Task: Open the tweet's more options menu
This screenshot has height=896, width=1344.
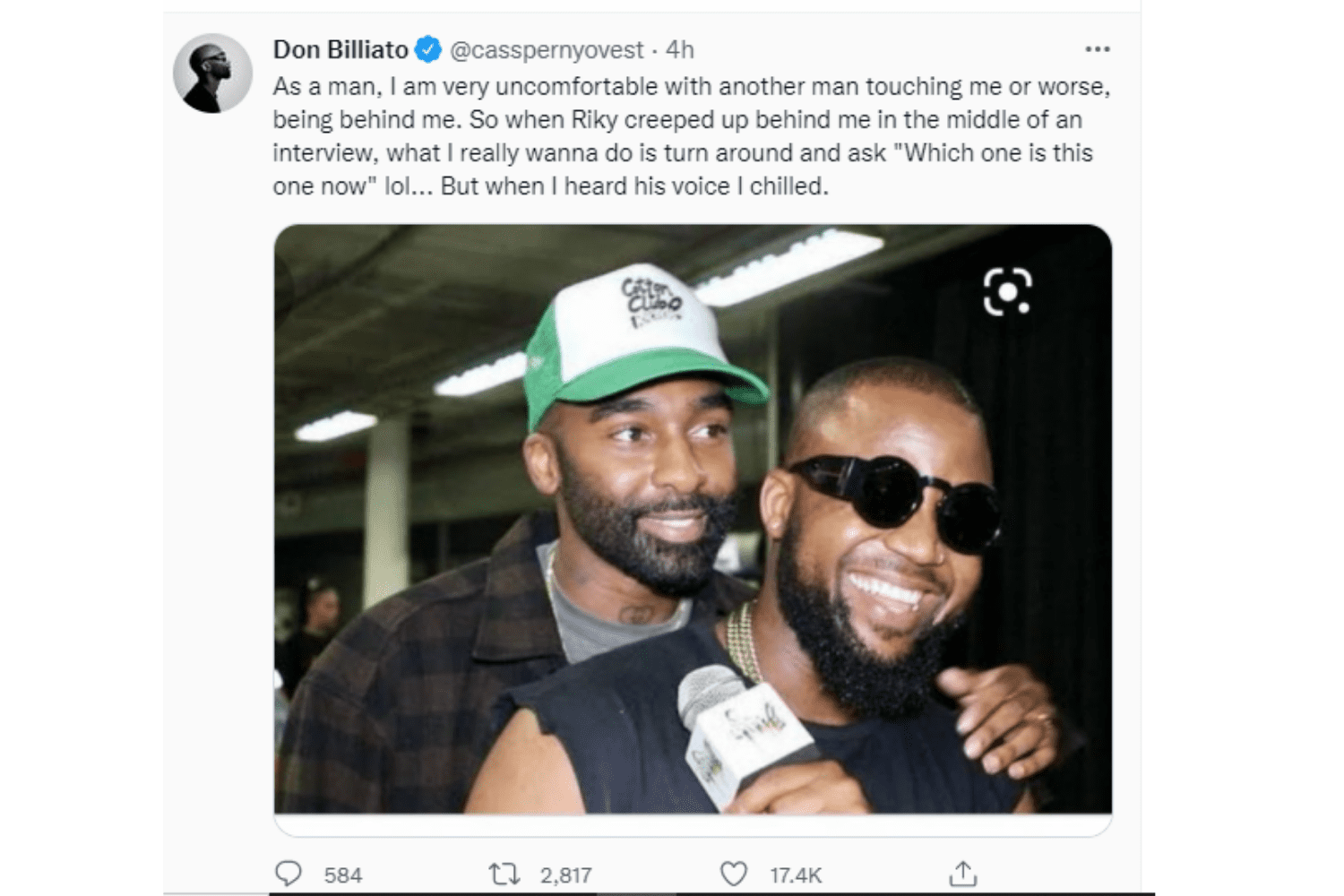Action: tap(1097, 49)
